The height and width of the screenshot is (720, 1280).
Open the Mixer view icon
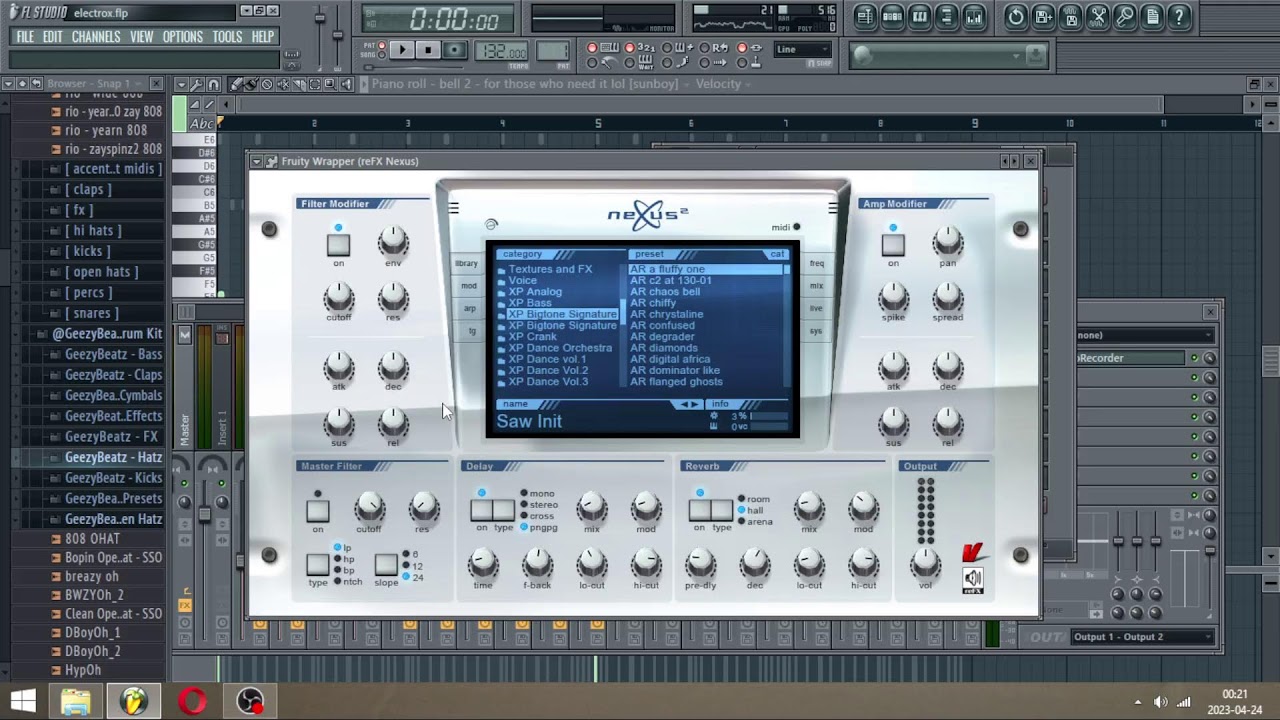973,16
